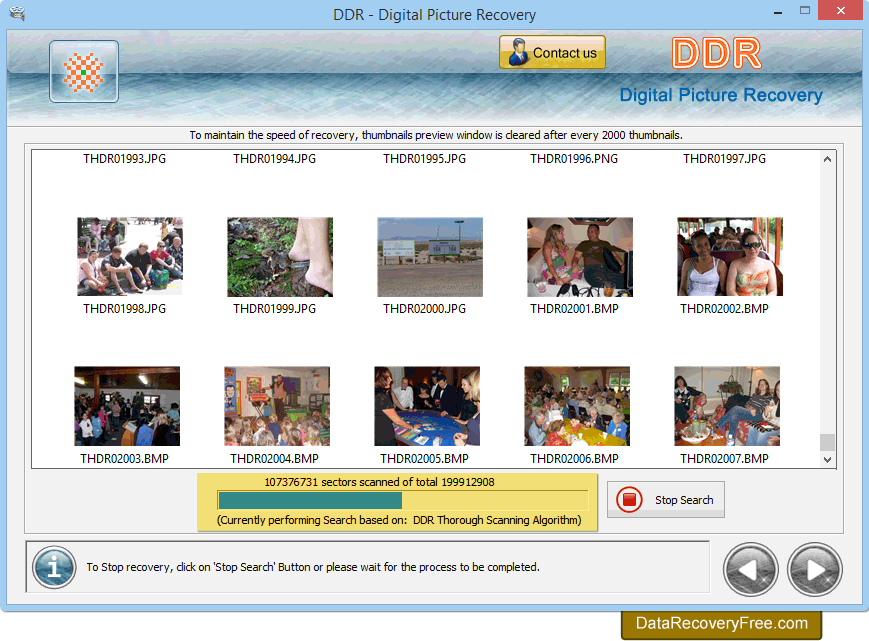
Task: Click the Stop Search button
Action: pyautogui.click(x=666, y=500)
